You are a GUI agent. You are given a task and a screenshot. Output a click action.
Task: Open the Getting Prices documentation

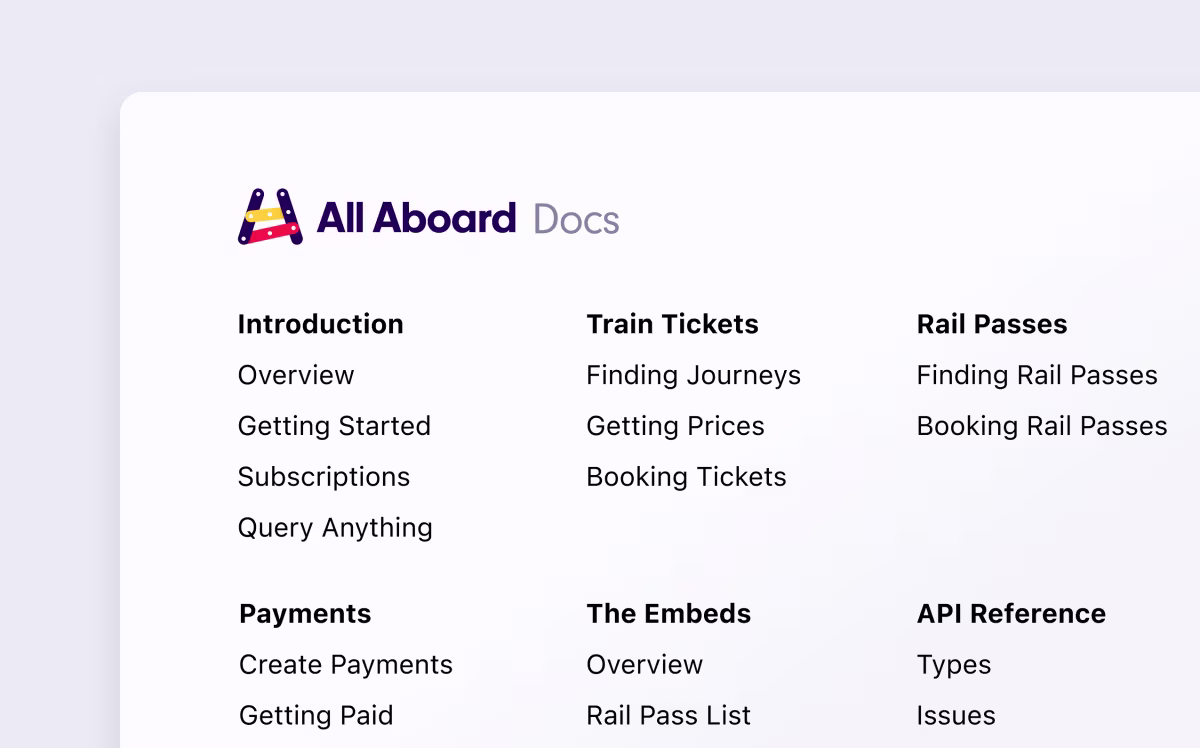pos(675,426)
